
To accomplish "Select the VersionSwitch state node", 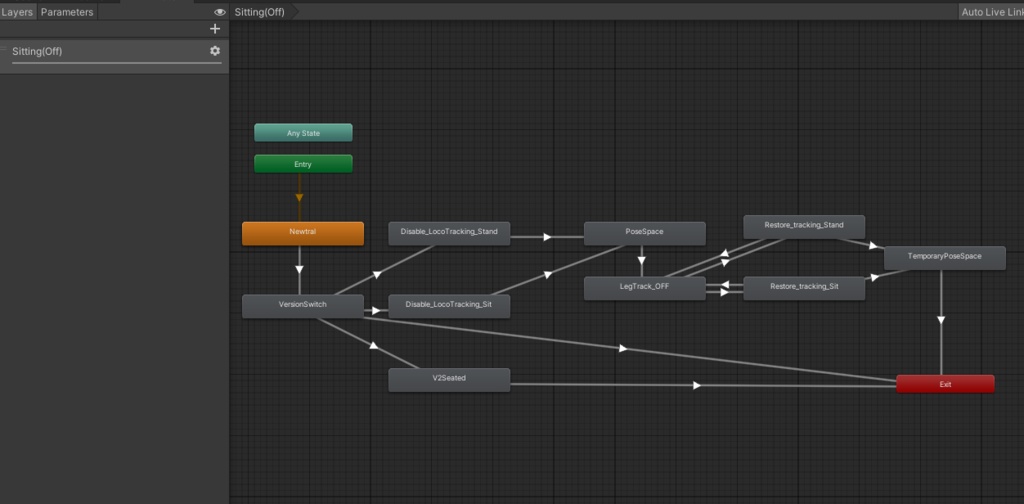I will point(303,306).
